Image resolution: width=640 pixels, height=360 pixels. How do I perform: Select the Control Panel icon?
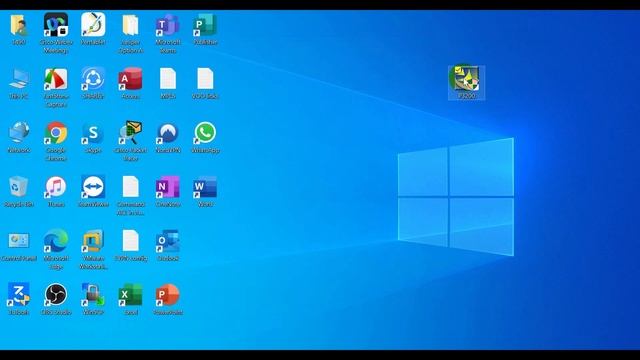[x=19, y=241]
